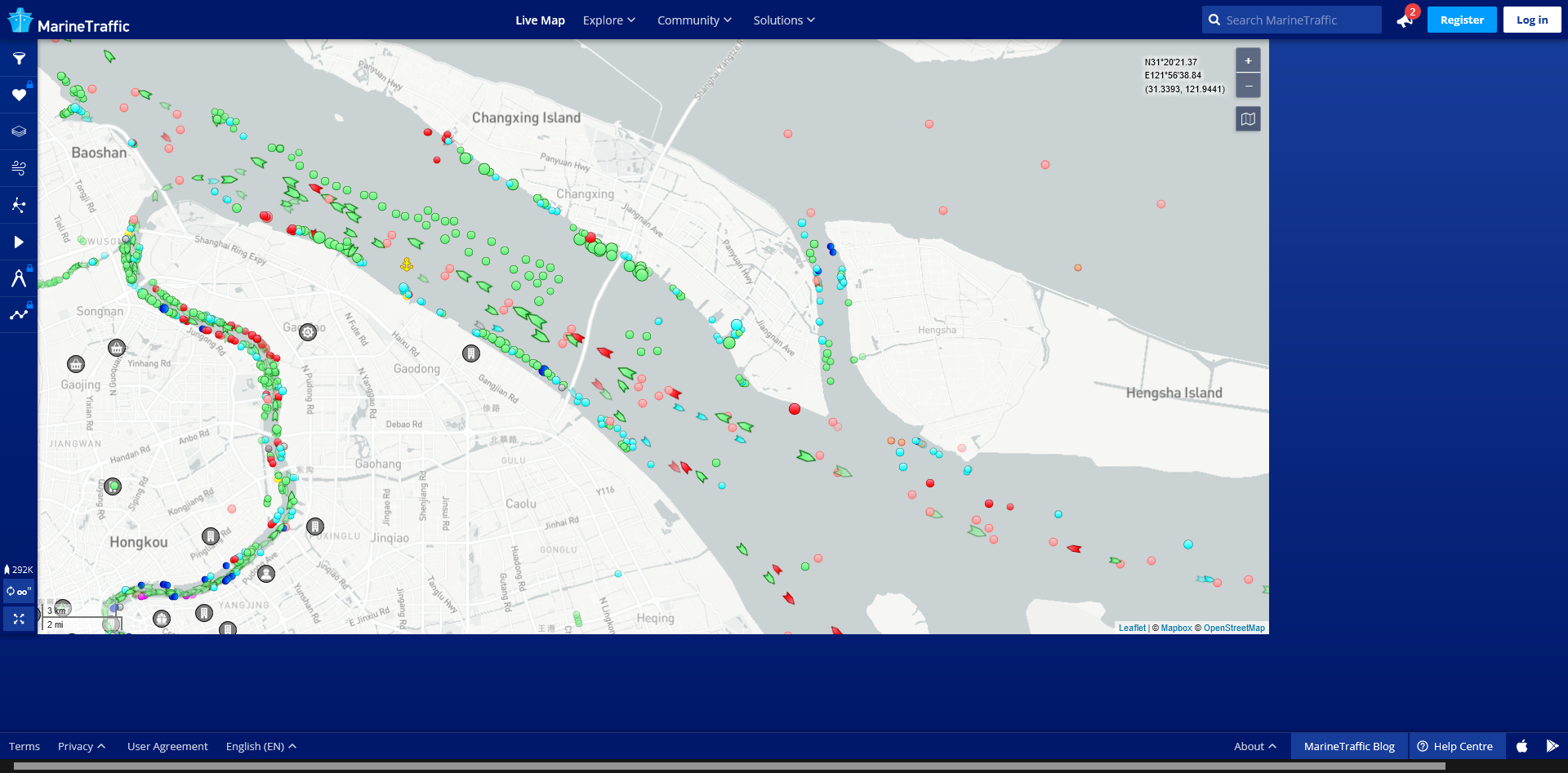1568x773 pixels.
Task: Open the MarineTraffic Blog
Action: pos(1349,746)
